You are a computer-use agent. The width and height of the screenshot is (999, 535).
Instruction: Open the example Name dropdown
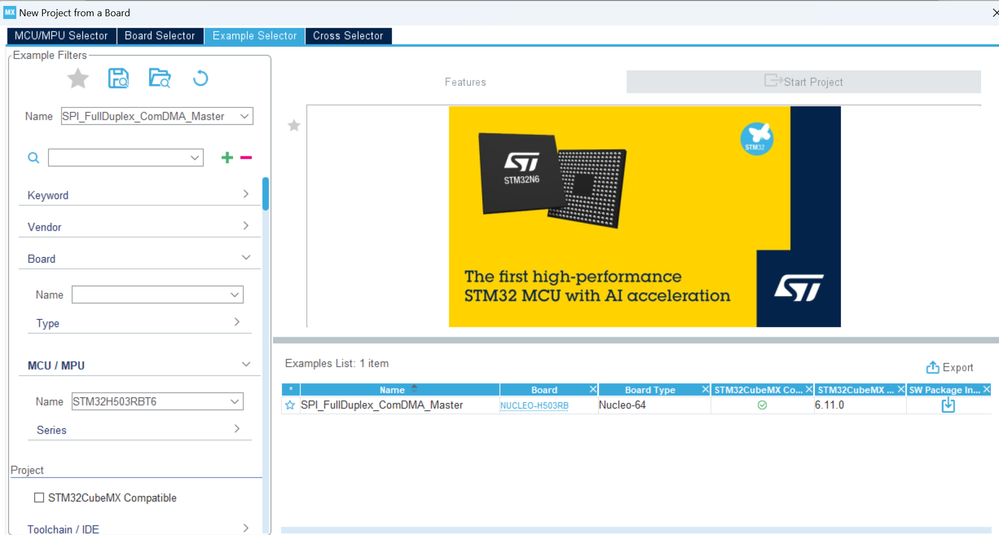click(244, 116)
